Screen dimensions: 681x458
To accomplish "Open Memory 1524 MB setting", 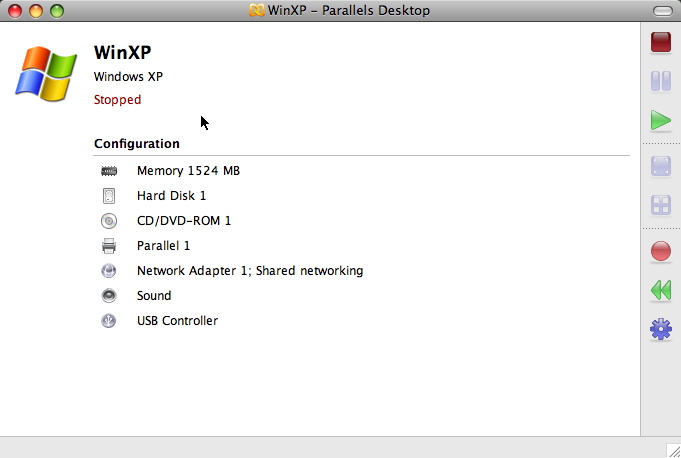I will click(188, 171).
